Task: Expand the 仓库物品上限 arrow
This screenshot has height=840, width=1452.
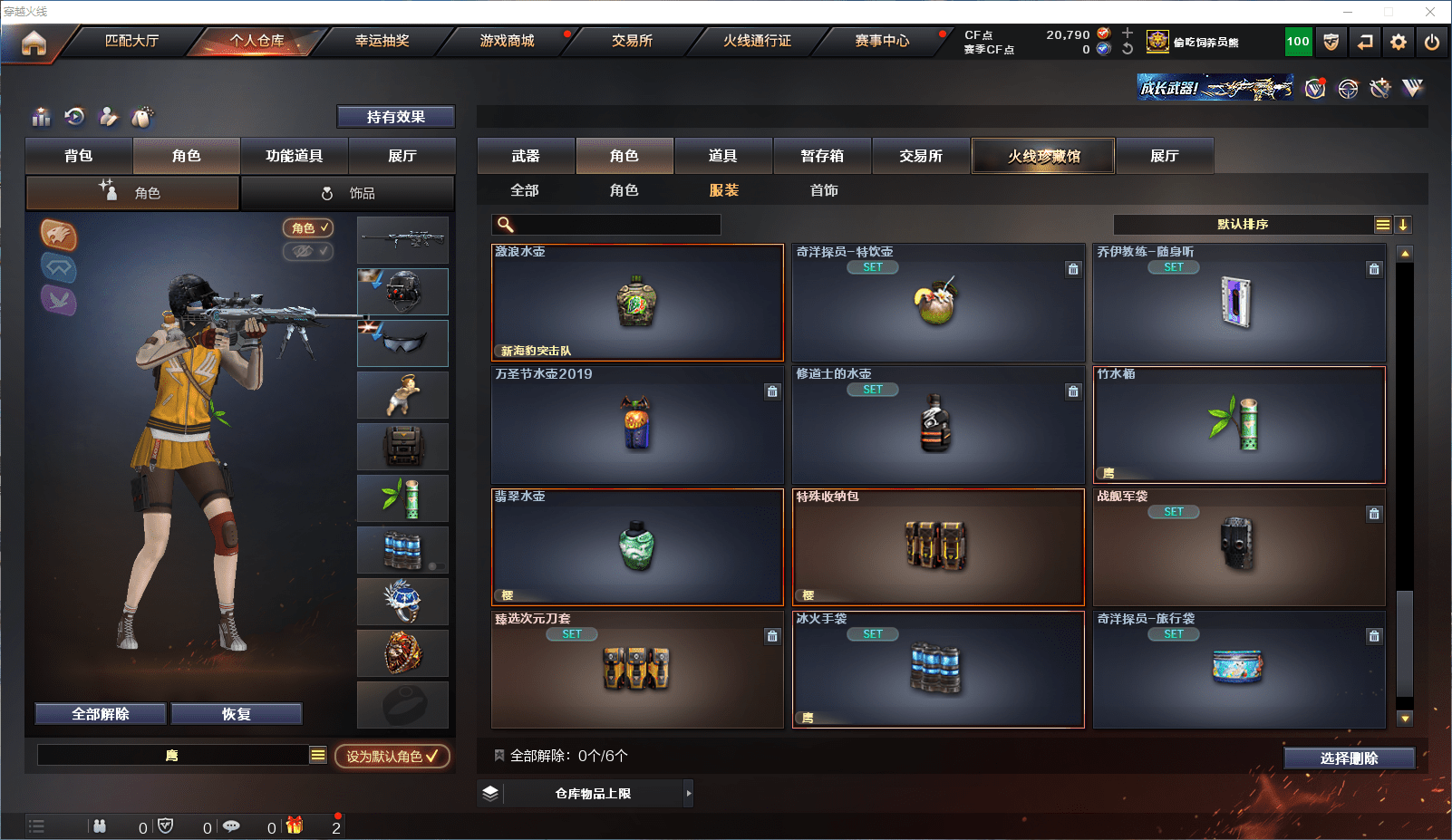Action: pyautogui.click(x=689, y=793)
